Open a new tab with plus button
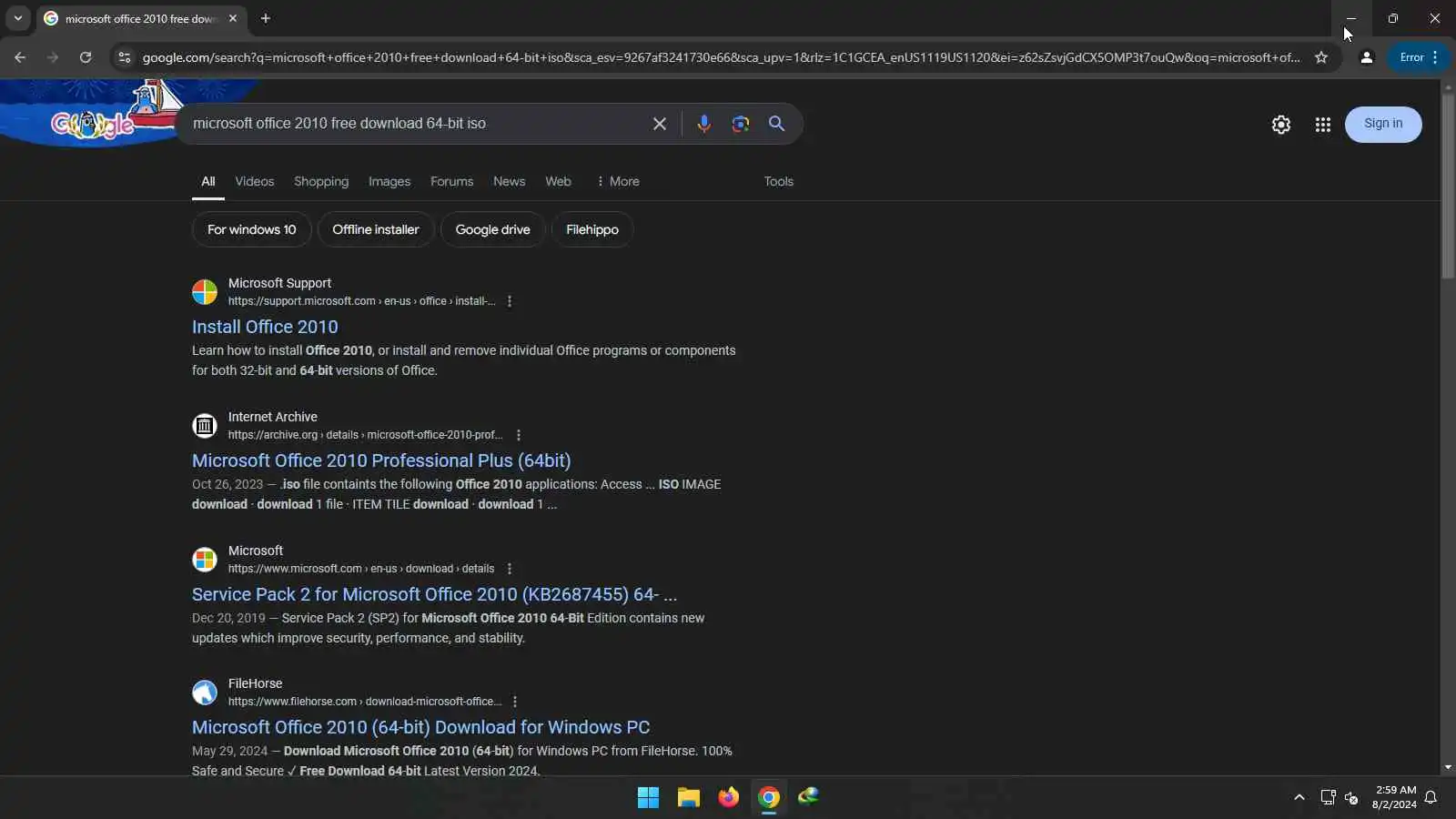Viewport: 1456px width, 819px height. pos(266,18)
